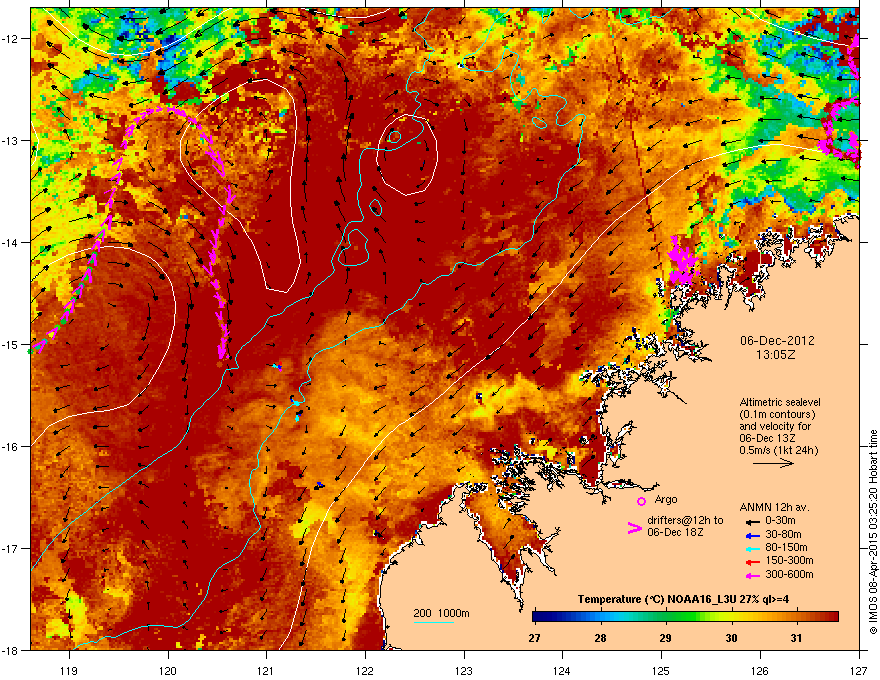
Task: Click the 0.5m/s velocity scale arrow
Action: [x=773, y=463]
